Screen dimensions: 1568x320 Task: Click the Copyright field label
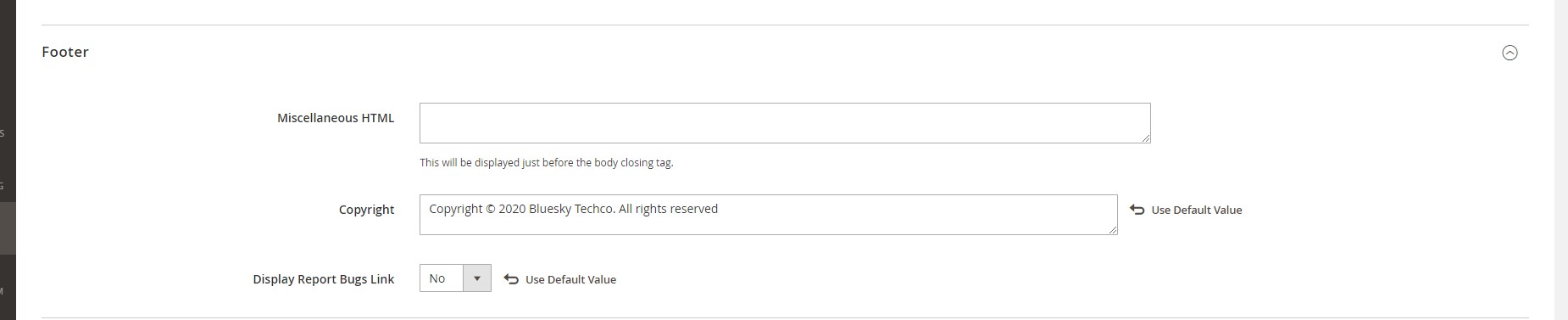point(366,210)
